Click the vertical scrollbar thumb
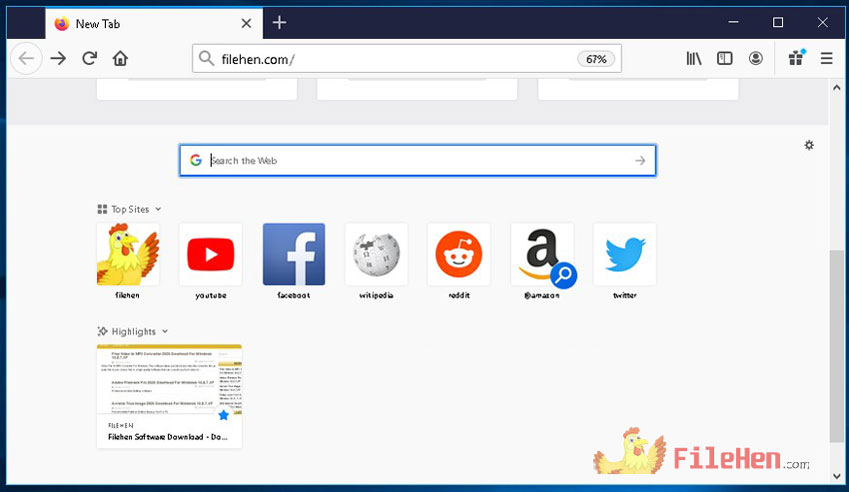Screen dimensions: 849x492 coord(837,346)
